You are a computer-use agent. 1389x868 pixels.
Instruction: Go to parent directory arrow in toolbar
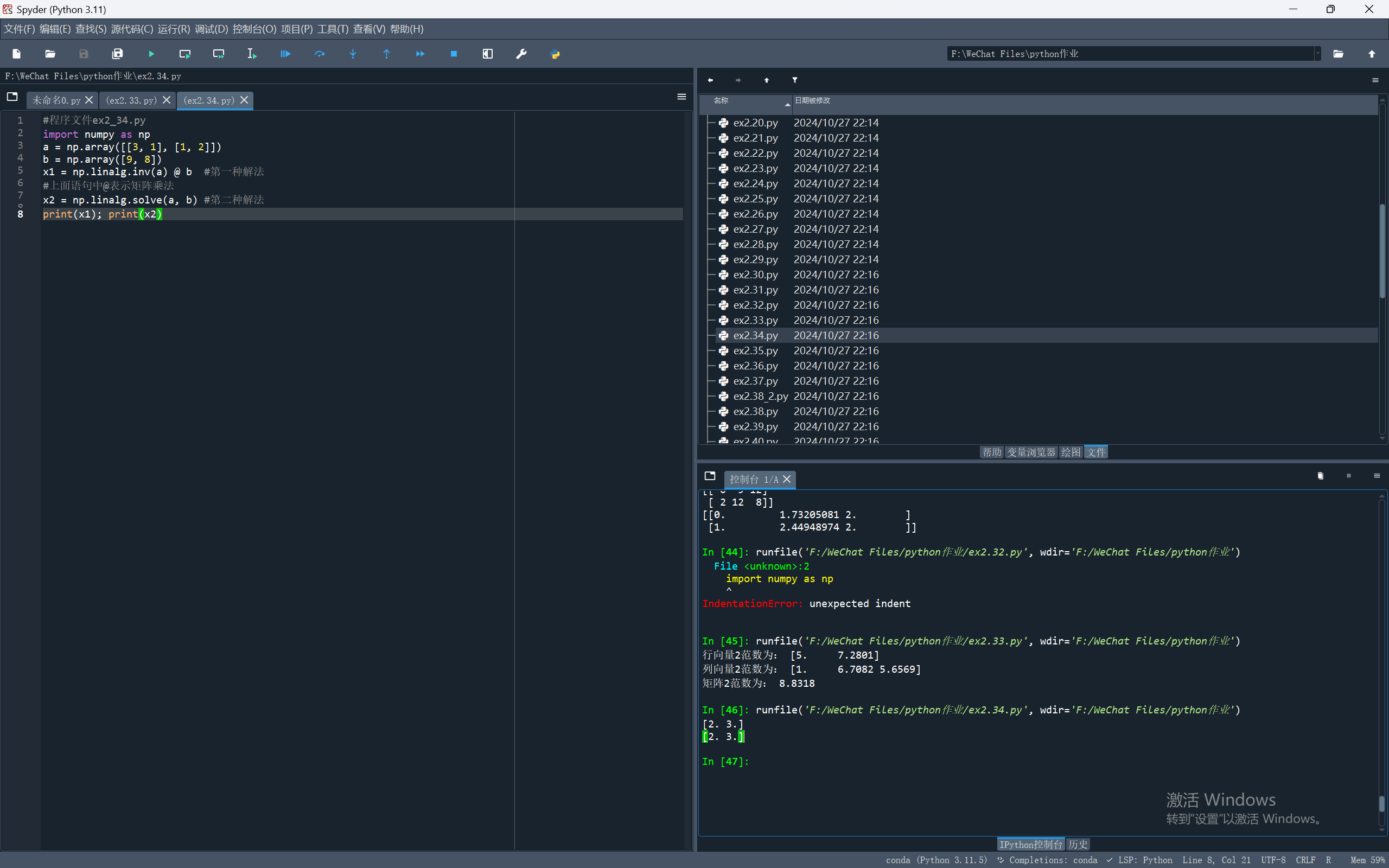tap(1372, 54)
